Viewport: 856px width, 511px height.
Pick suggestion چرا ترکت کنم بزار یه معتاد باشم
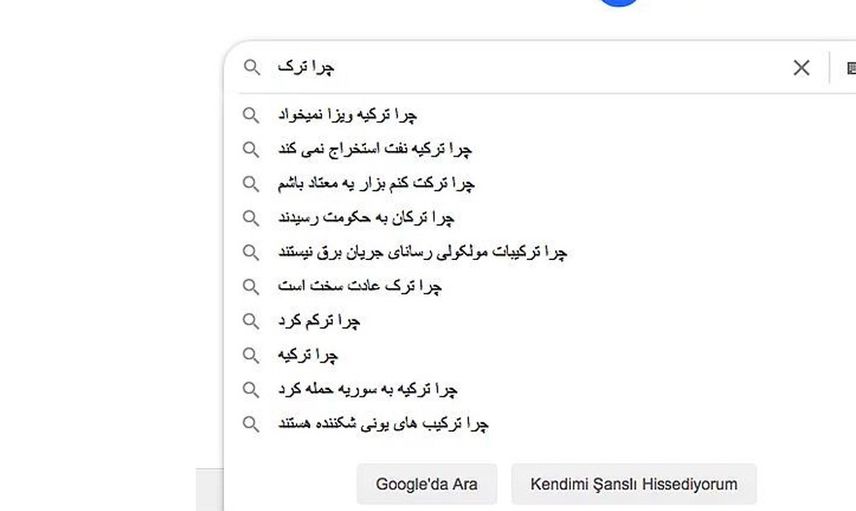pyautogui.click(x=376, y=183)
